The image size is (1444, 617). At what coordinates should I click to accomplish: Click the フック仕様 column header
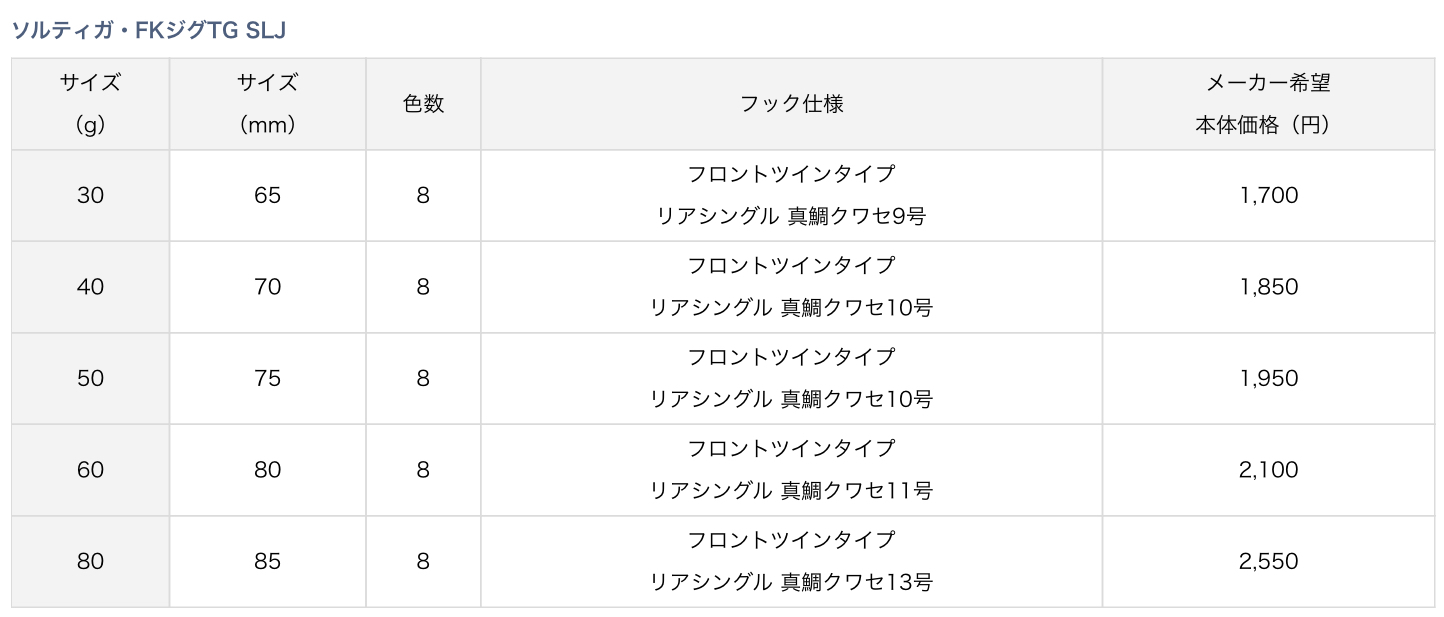[791, 104]
